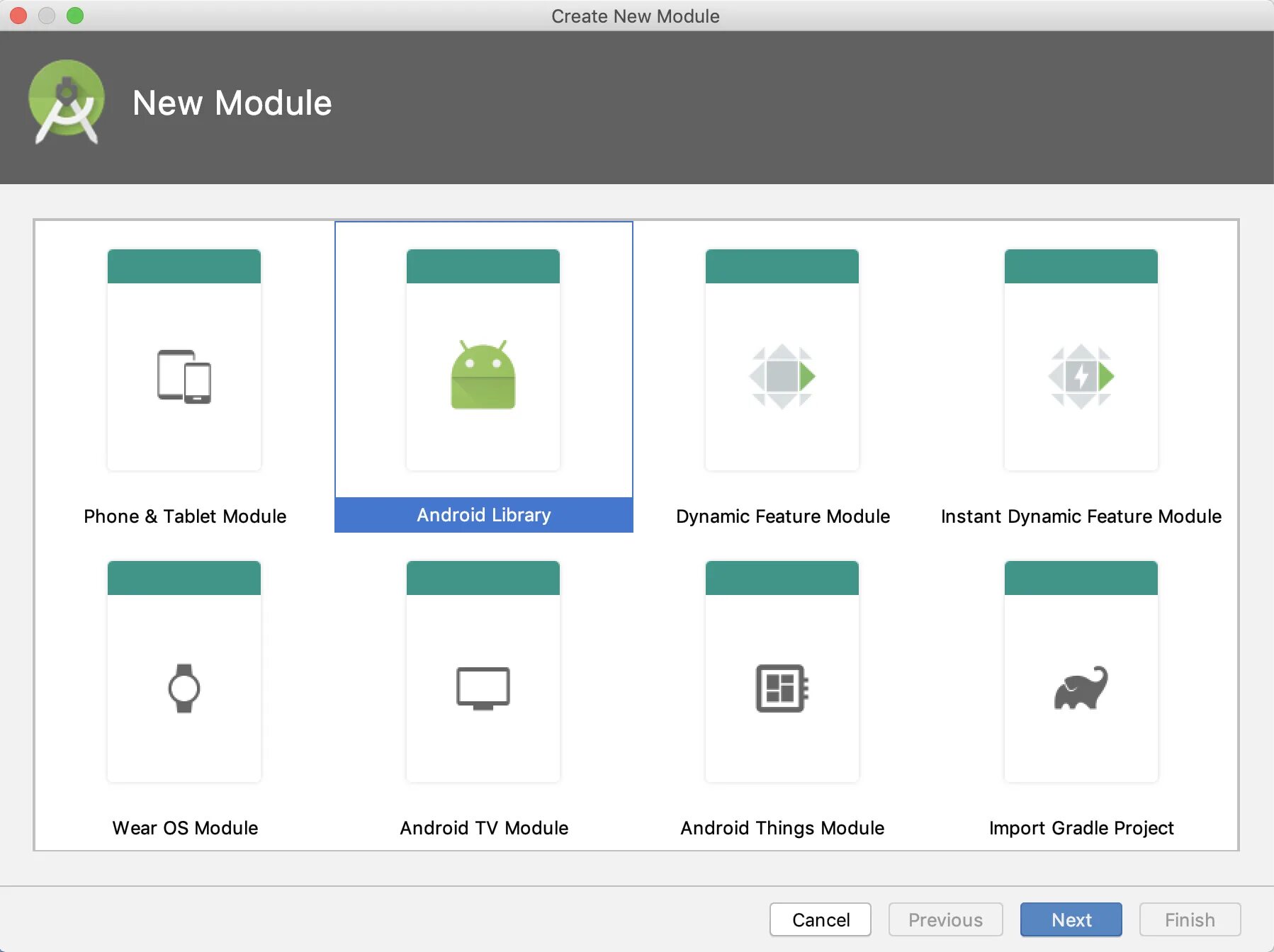Click the disabled Finish button
The height and width of the screenshot is (952, 1274).
[x=1190, y=919]
